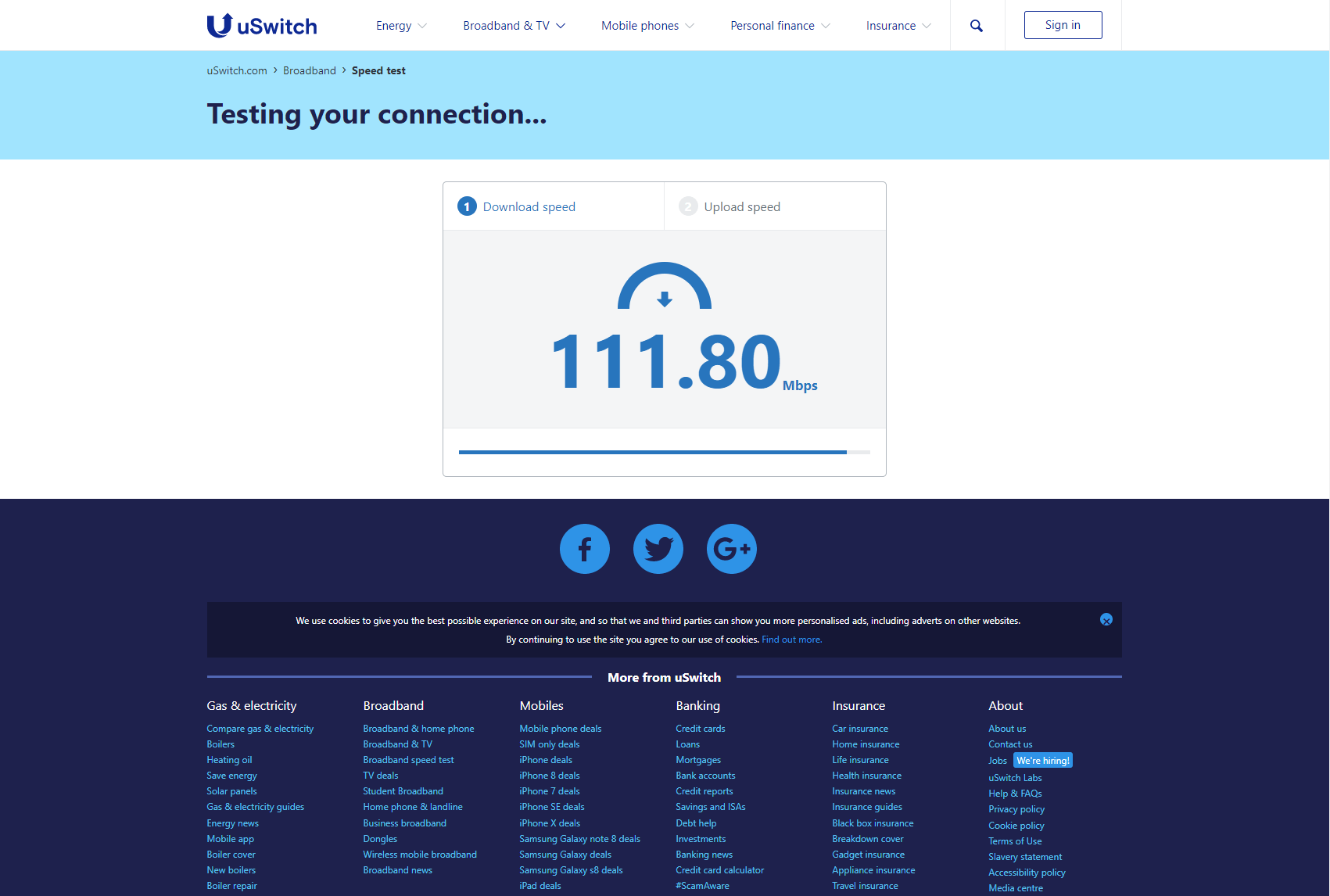Click the Sign in button

tap(1063, 25)
